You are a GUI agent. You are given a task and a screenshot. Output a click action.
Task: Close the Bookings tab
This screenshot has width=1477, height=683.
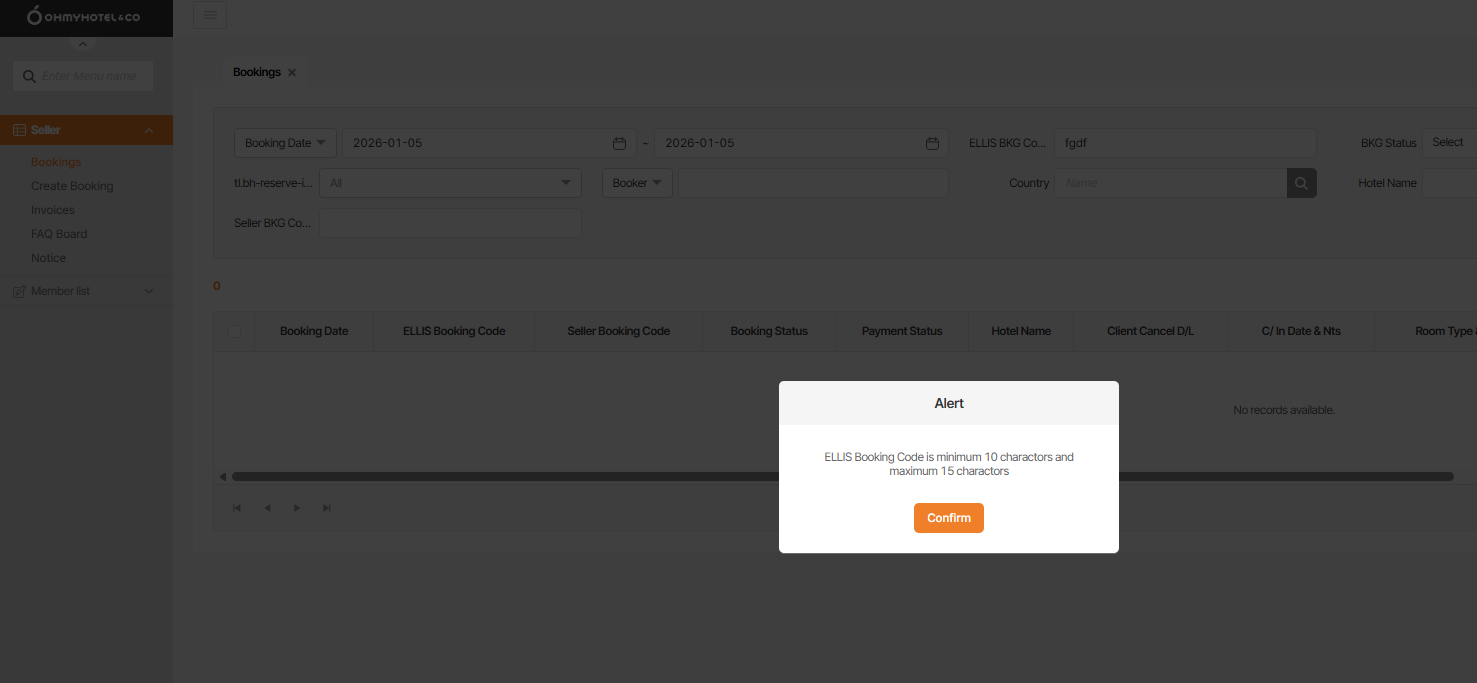(x=292, y=72)
